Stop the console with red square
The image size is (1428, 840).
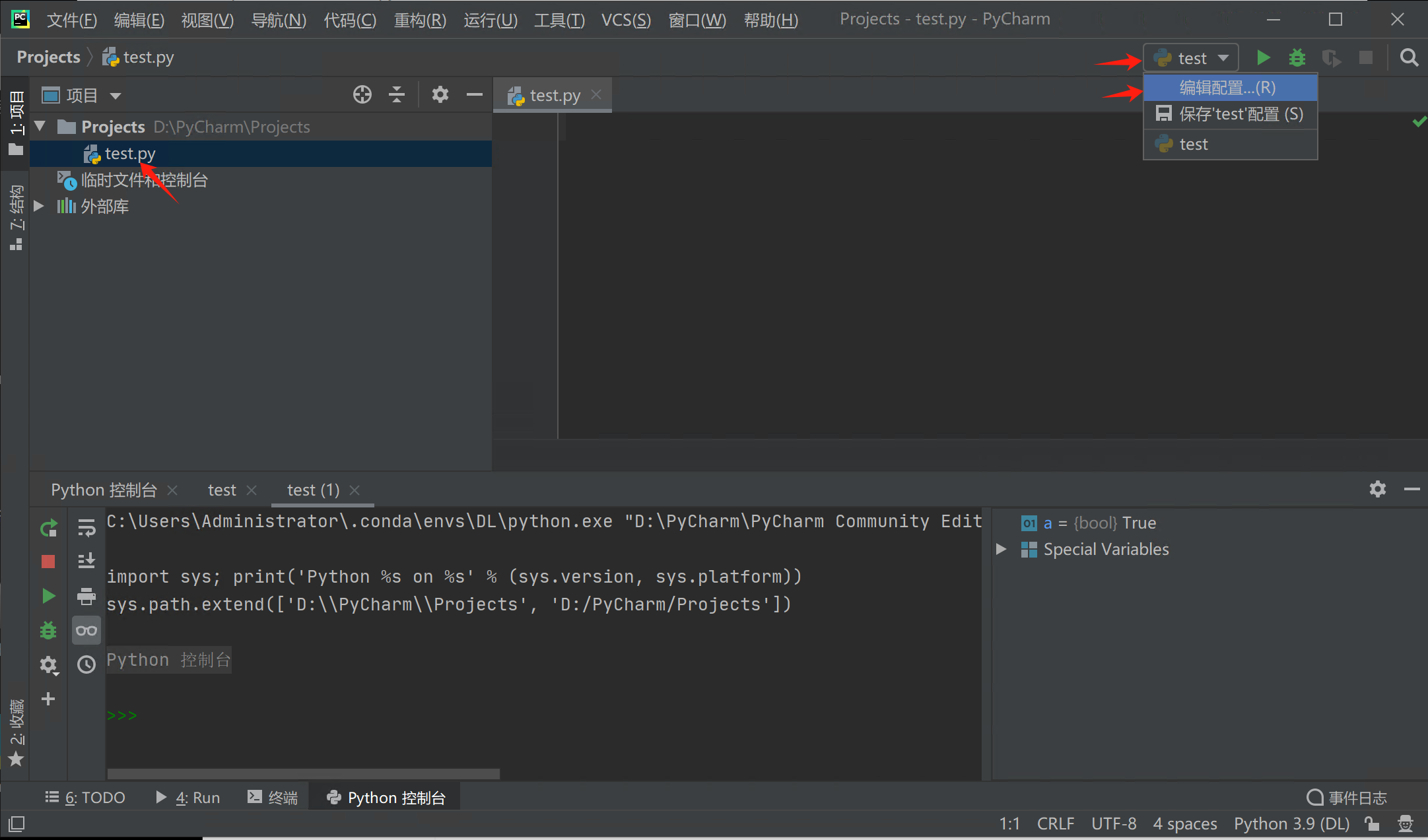tap(48, 562)
